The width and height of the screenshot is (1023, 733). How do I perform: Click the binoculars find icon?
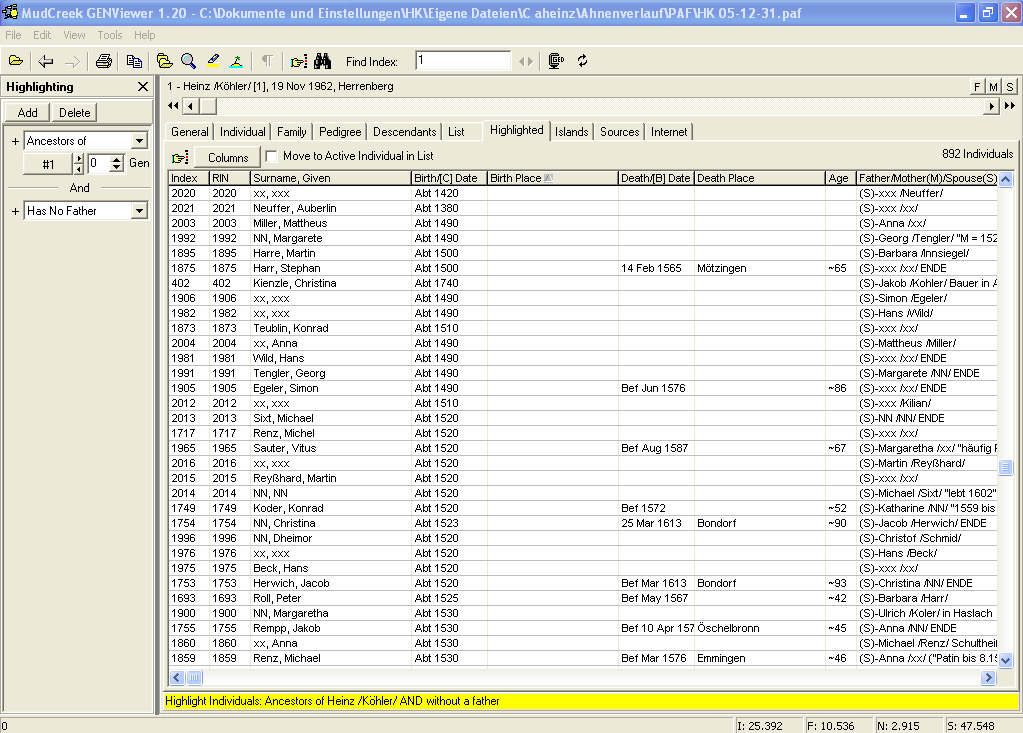coord(322,61)
